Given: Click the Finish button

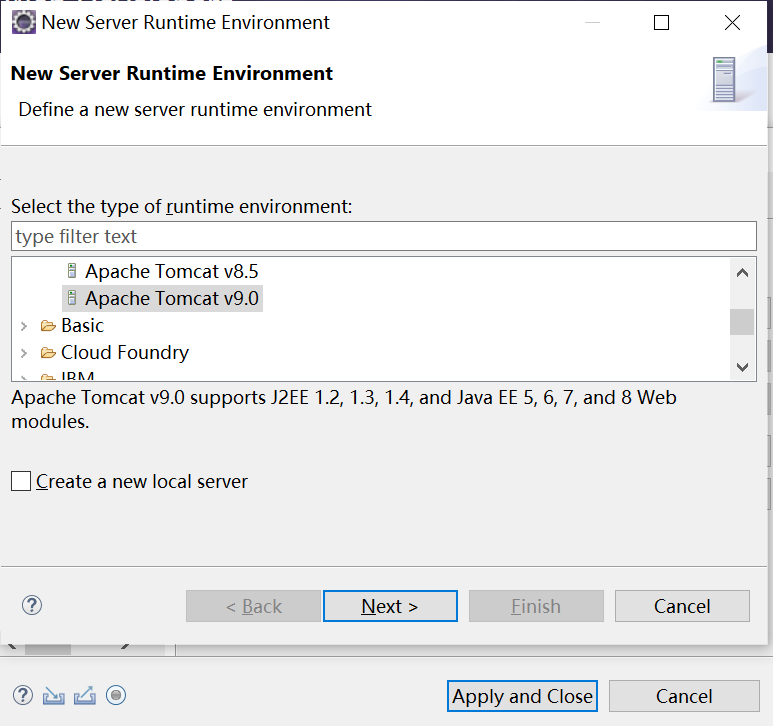Looking at the screenshot, I should click(x=536, y=606).
